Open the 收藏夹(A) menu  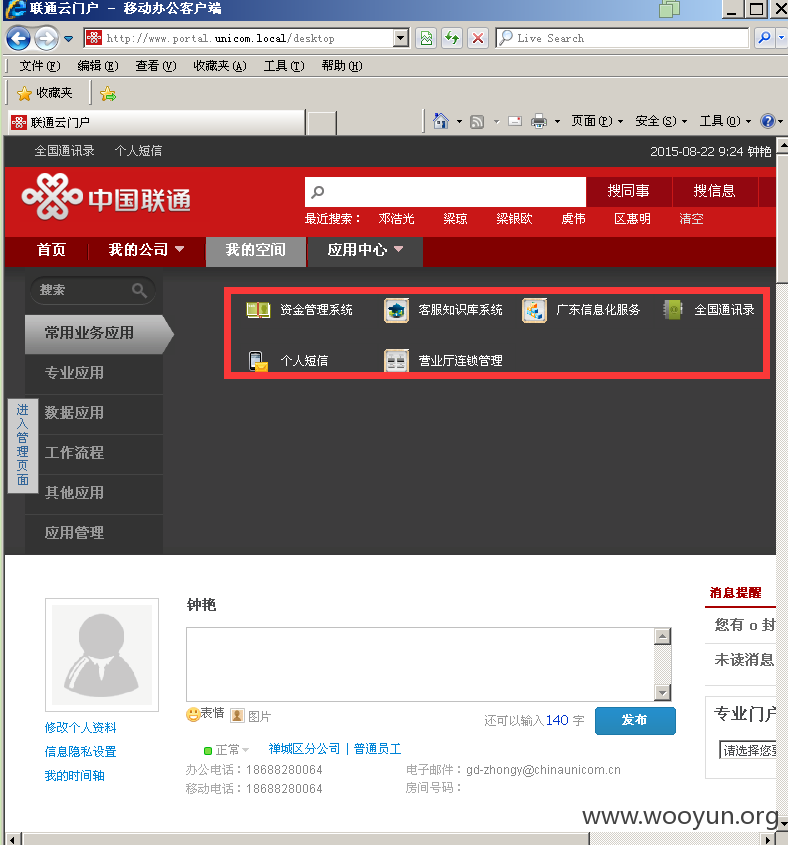(220, 66)
